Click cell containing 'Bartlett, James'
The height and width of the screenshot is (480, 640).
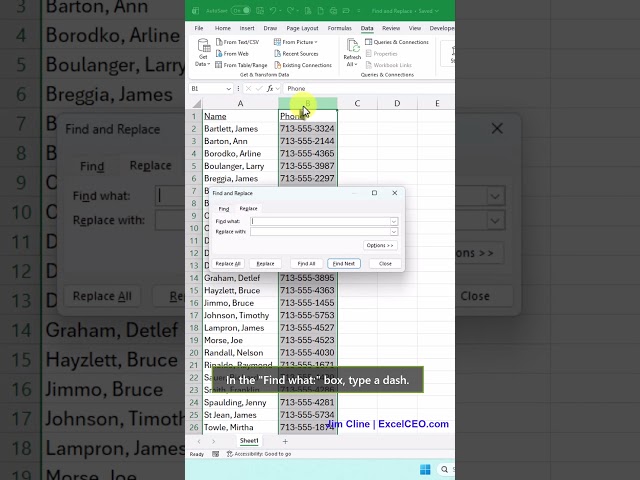240,129
